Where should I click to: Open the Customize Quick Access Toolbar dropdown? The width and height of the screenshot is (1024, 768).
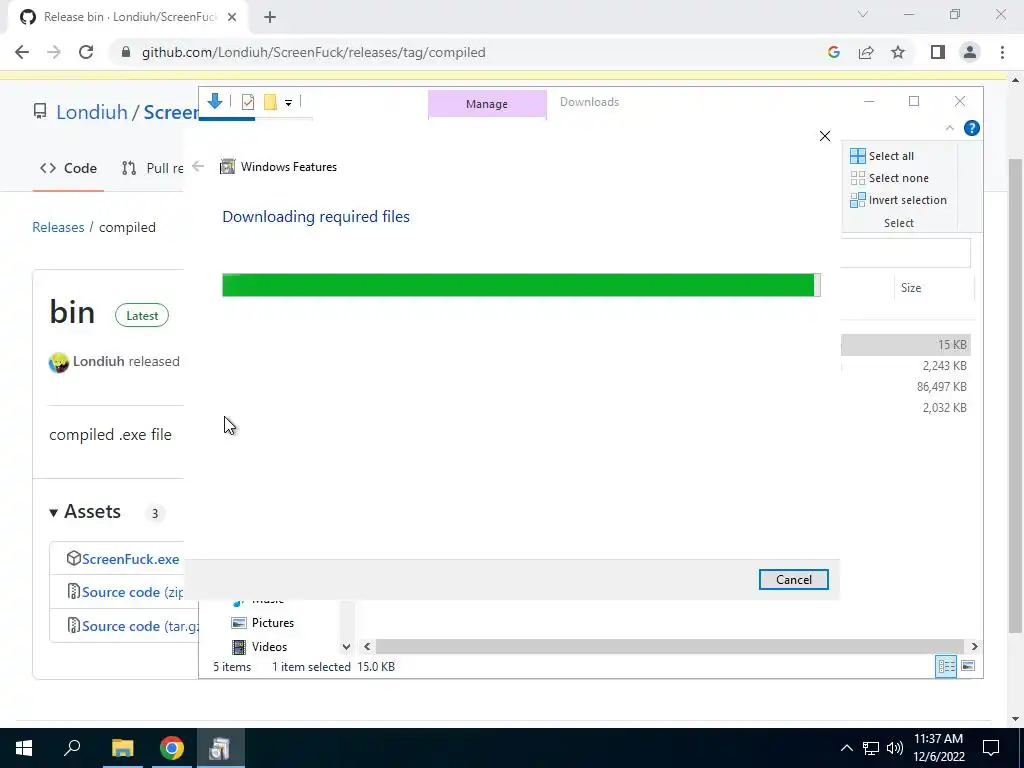pos(288,103)
